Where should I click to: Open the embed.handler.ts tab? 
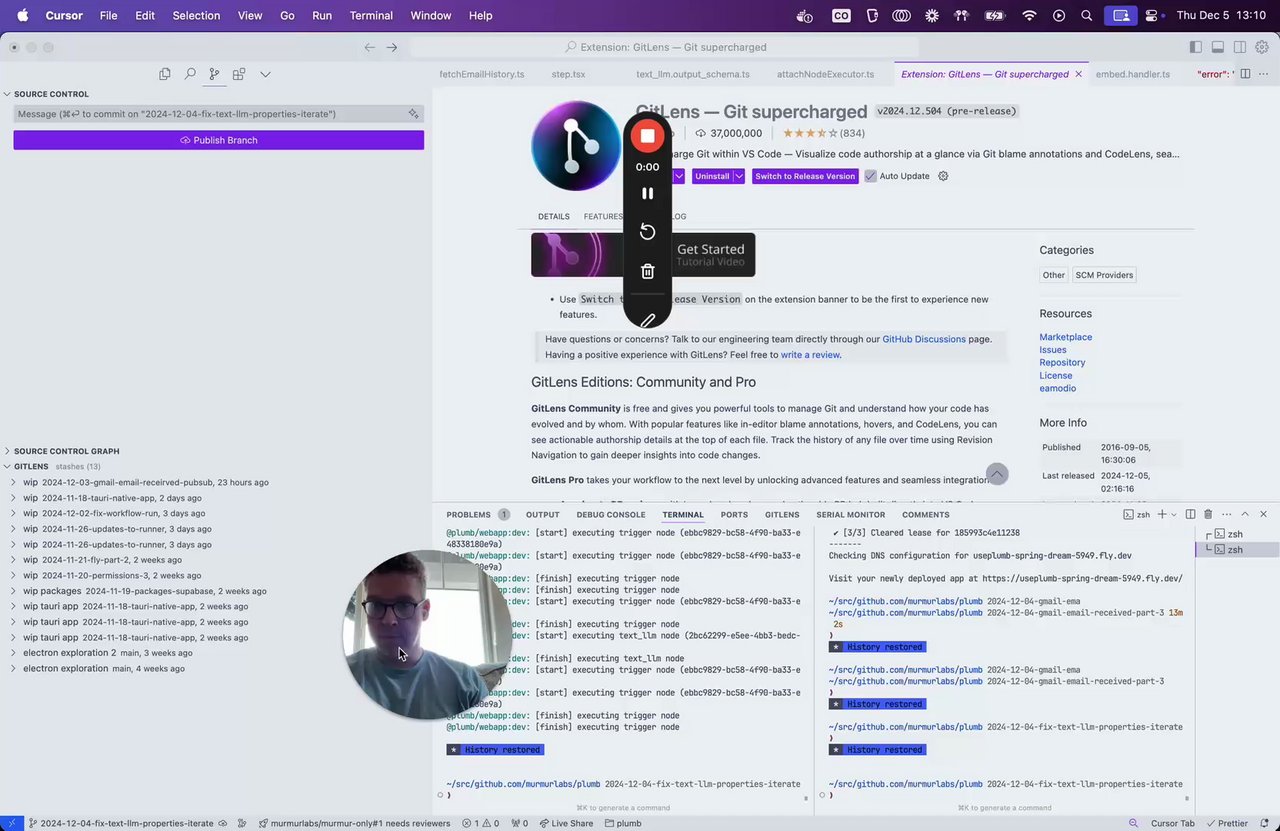(1133, 74)
